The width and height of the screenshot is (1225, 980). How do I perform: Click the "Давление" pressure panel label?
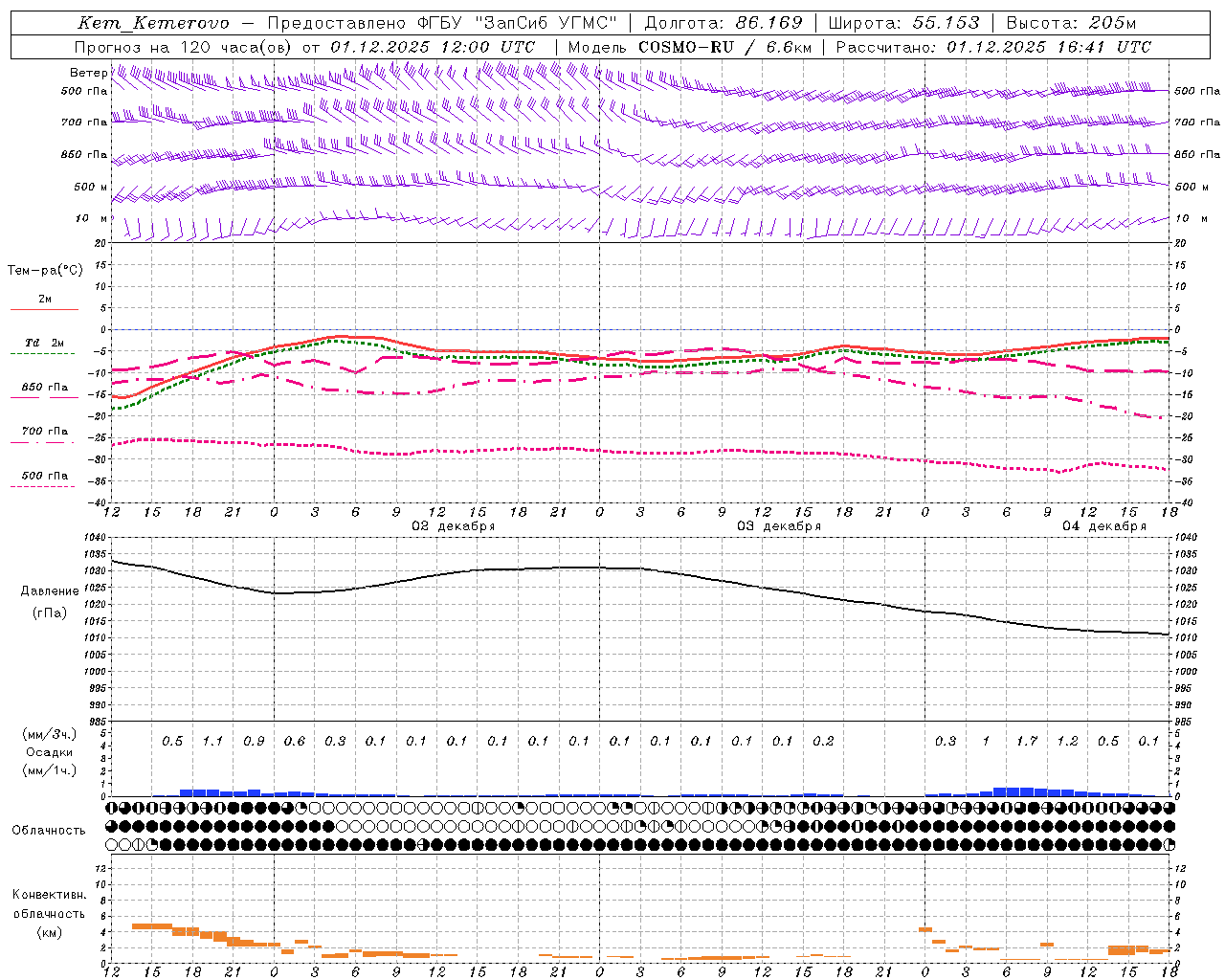pyautogui.click(x=50, y=591)
